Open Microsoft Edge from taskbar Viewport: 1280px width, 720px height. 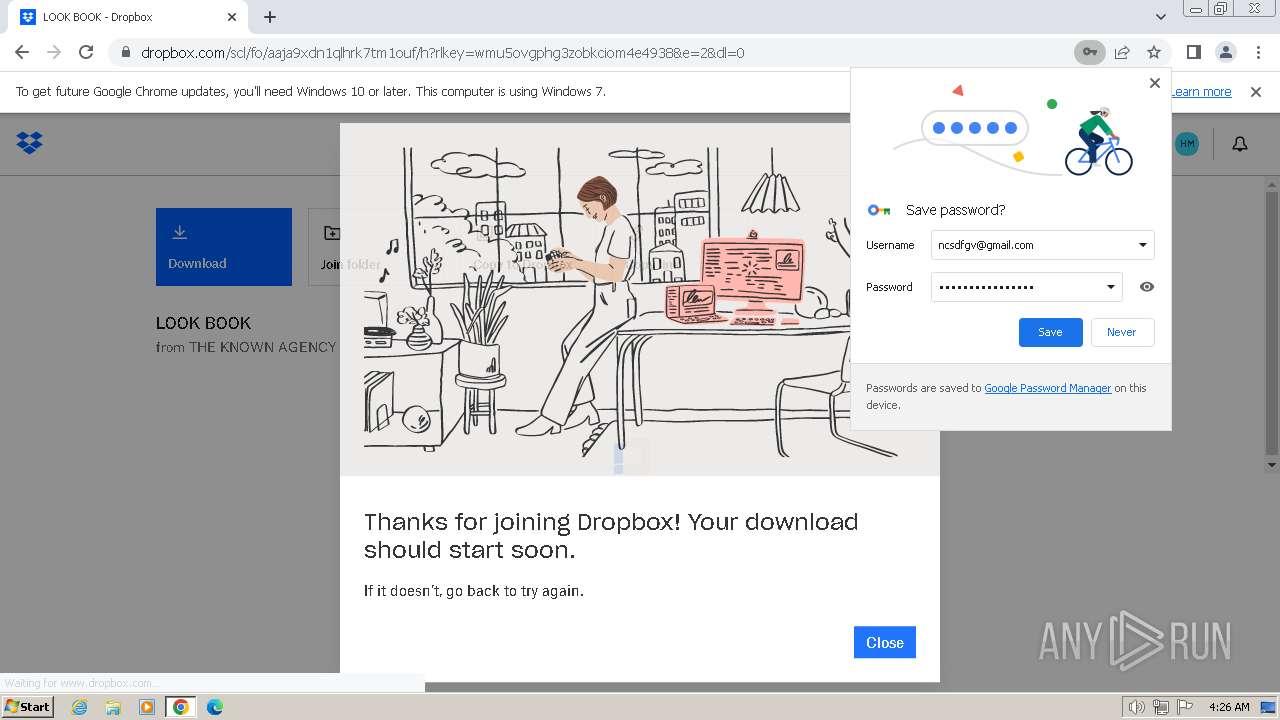214,707
